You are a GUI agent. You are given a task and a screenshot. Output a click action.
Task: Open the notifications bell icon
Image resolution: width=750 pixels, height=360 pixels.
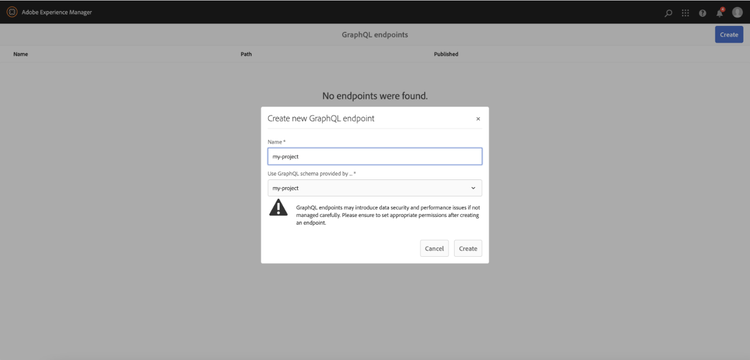tap(720, 13)
